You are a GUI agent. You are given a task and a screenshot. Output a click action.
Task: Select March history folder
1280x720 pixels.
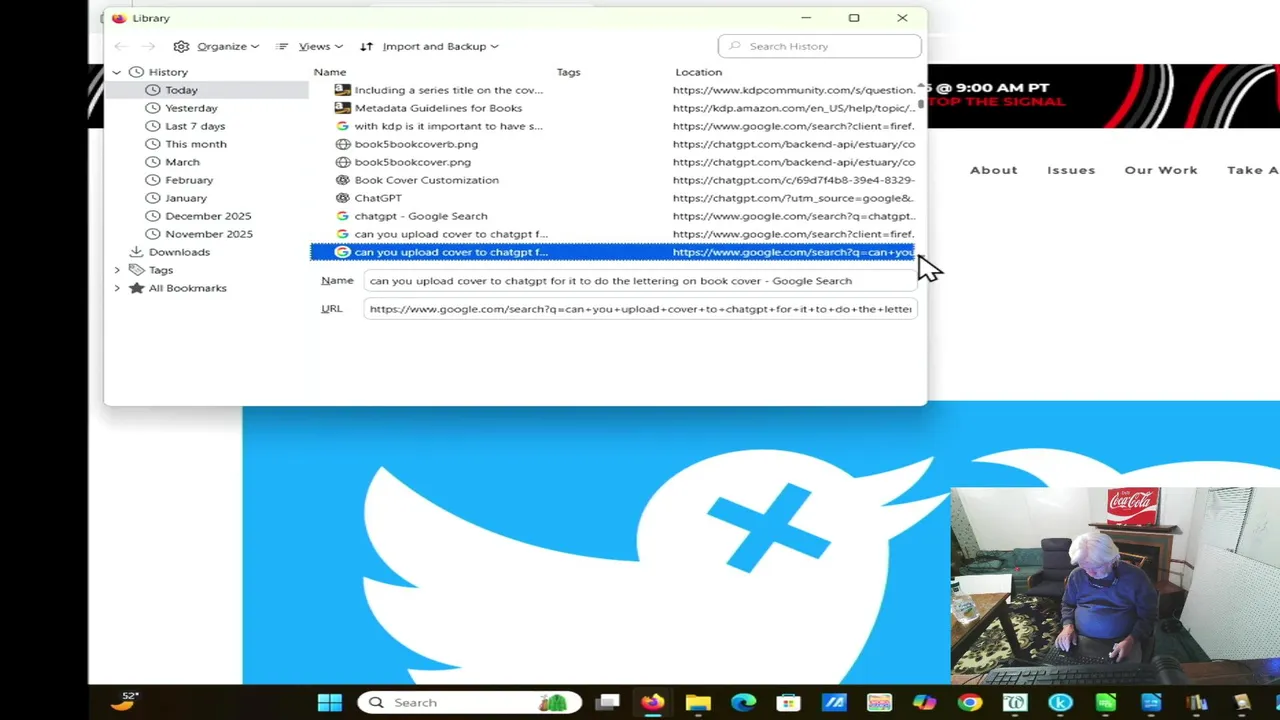pos(182,162)
